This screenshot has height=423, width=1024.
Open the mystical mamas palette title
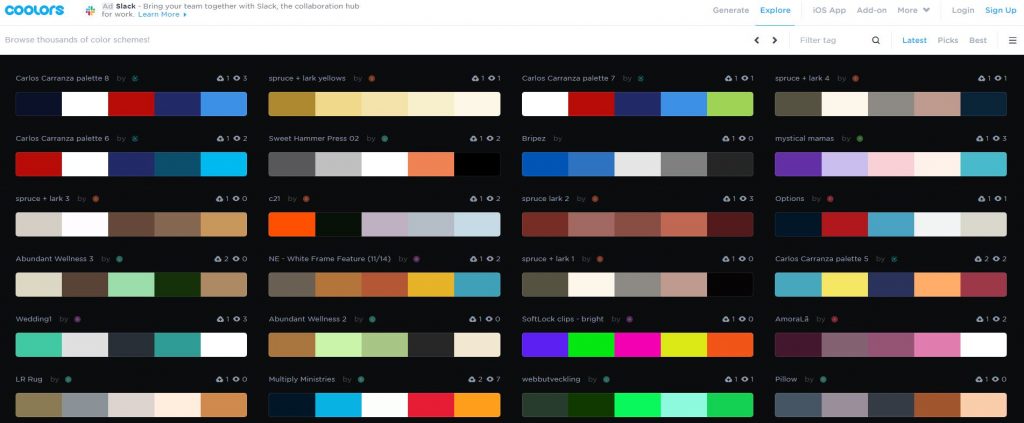pos(807,138)
